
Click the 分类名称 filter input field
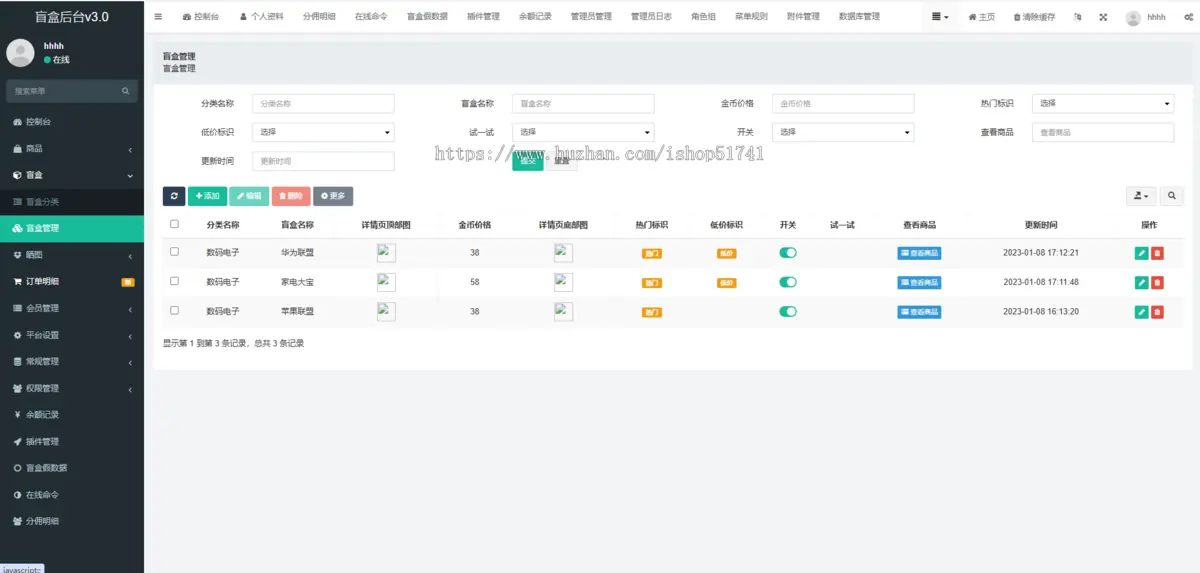pos(323,103)
